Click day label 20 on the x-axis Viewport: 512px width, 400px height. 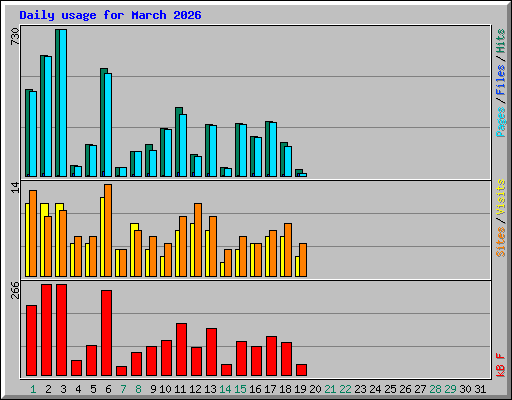pos(315,389)
